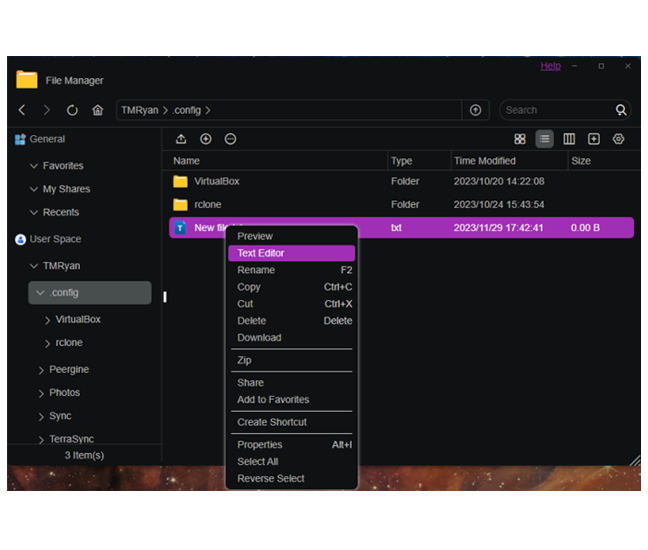Image resolution: width=648 pixels, height=550 pixels.
Task: Collapse the .config folder tree node
Action: 40,293
